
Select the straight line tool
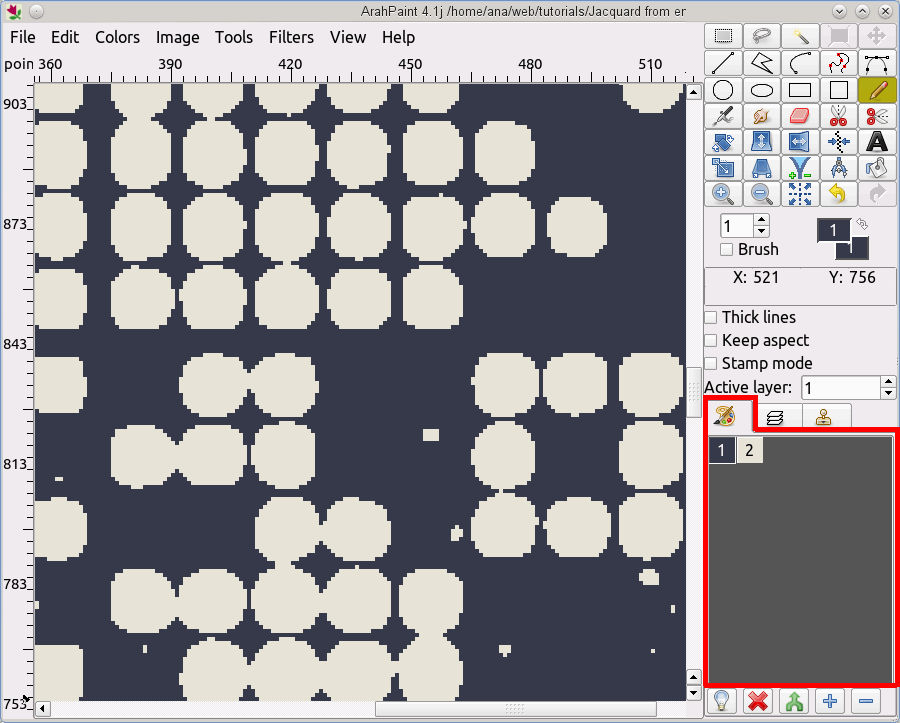(723, 63)
